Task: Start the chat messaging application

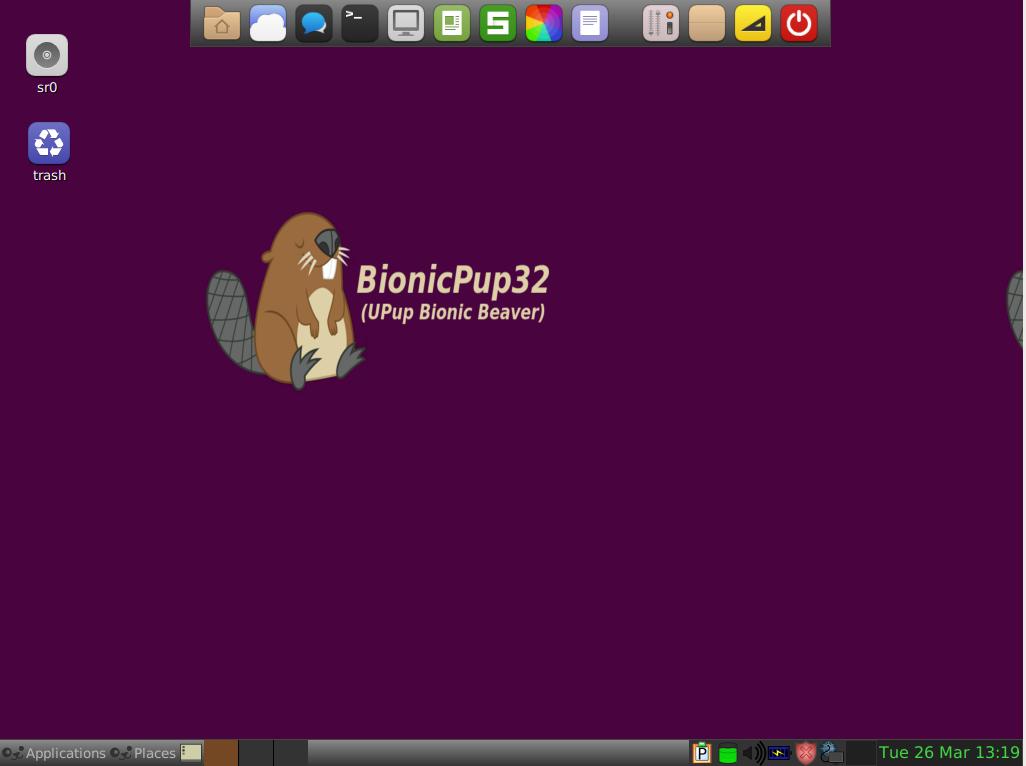Action: 313,22
